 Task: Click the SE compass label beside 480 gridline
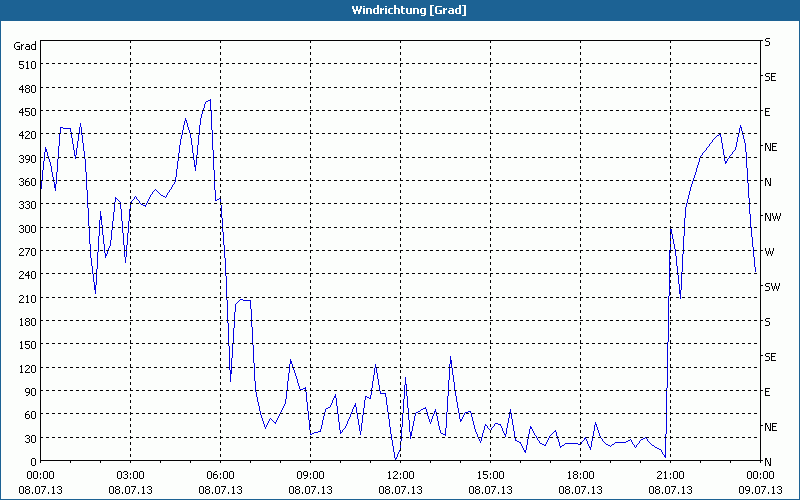(770, 77)
